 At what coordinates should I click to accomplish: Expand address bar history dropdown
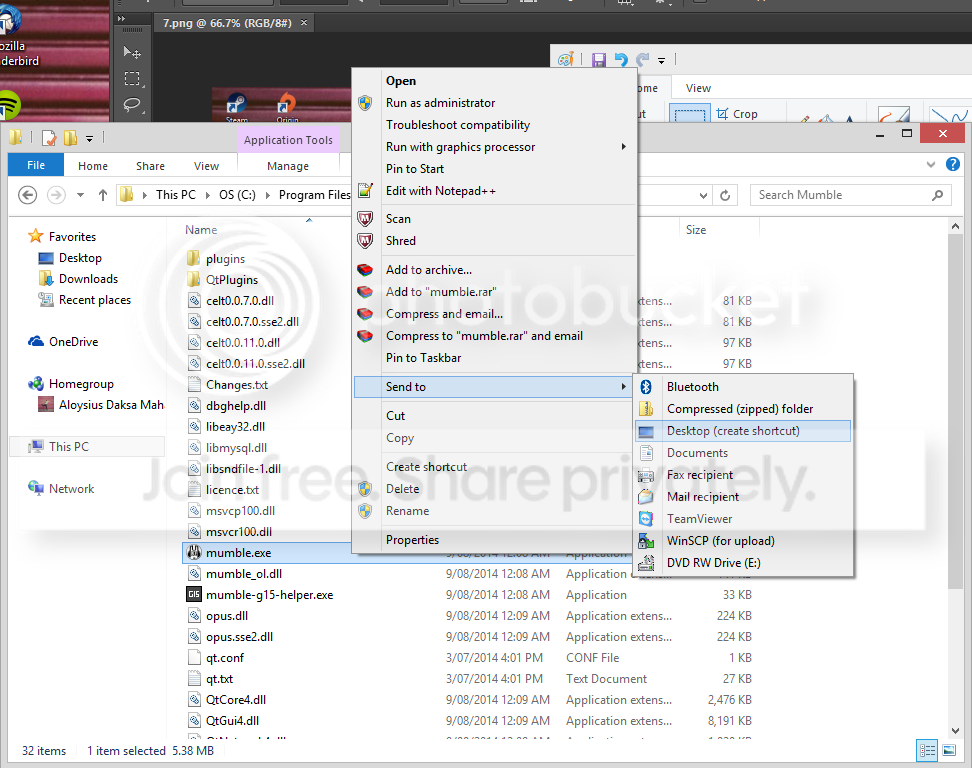[703, 196]
